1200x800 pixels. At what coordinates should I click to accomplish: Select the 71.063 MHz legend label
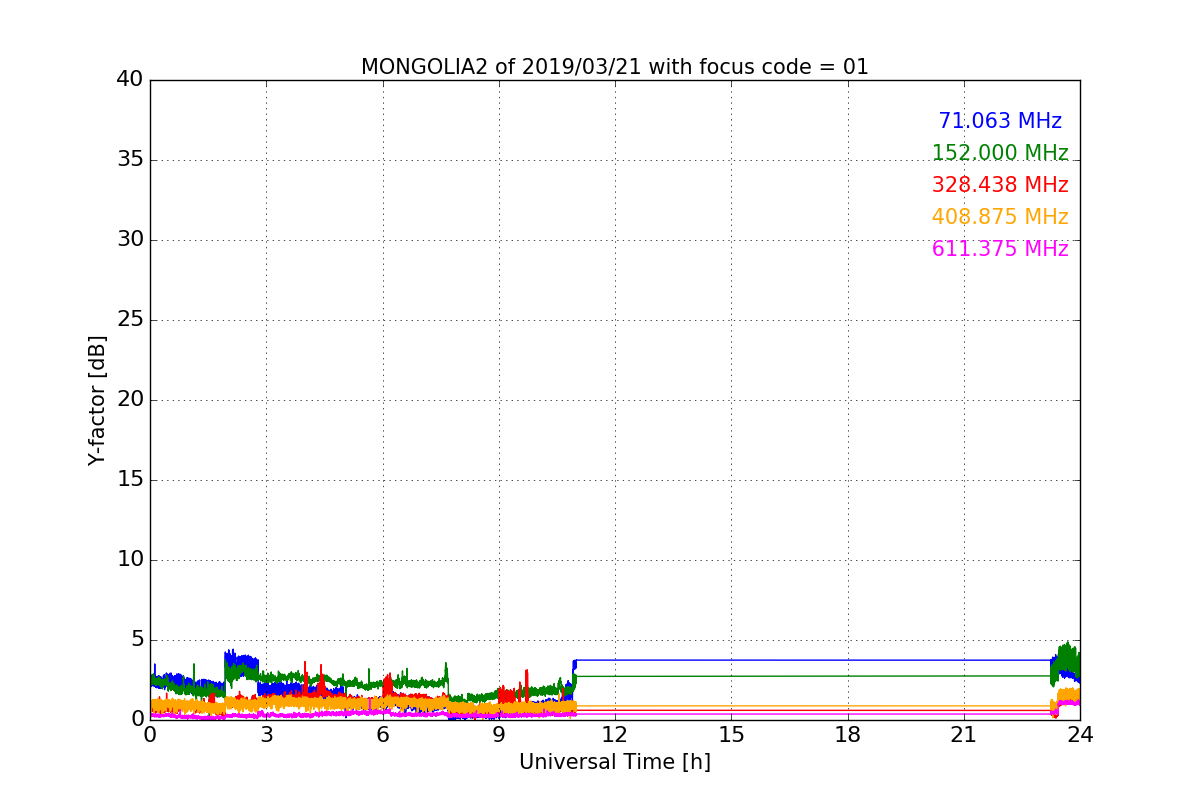pyautogui.click(x=1000, y=121)
